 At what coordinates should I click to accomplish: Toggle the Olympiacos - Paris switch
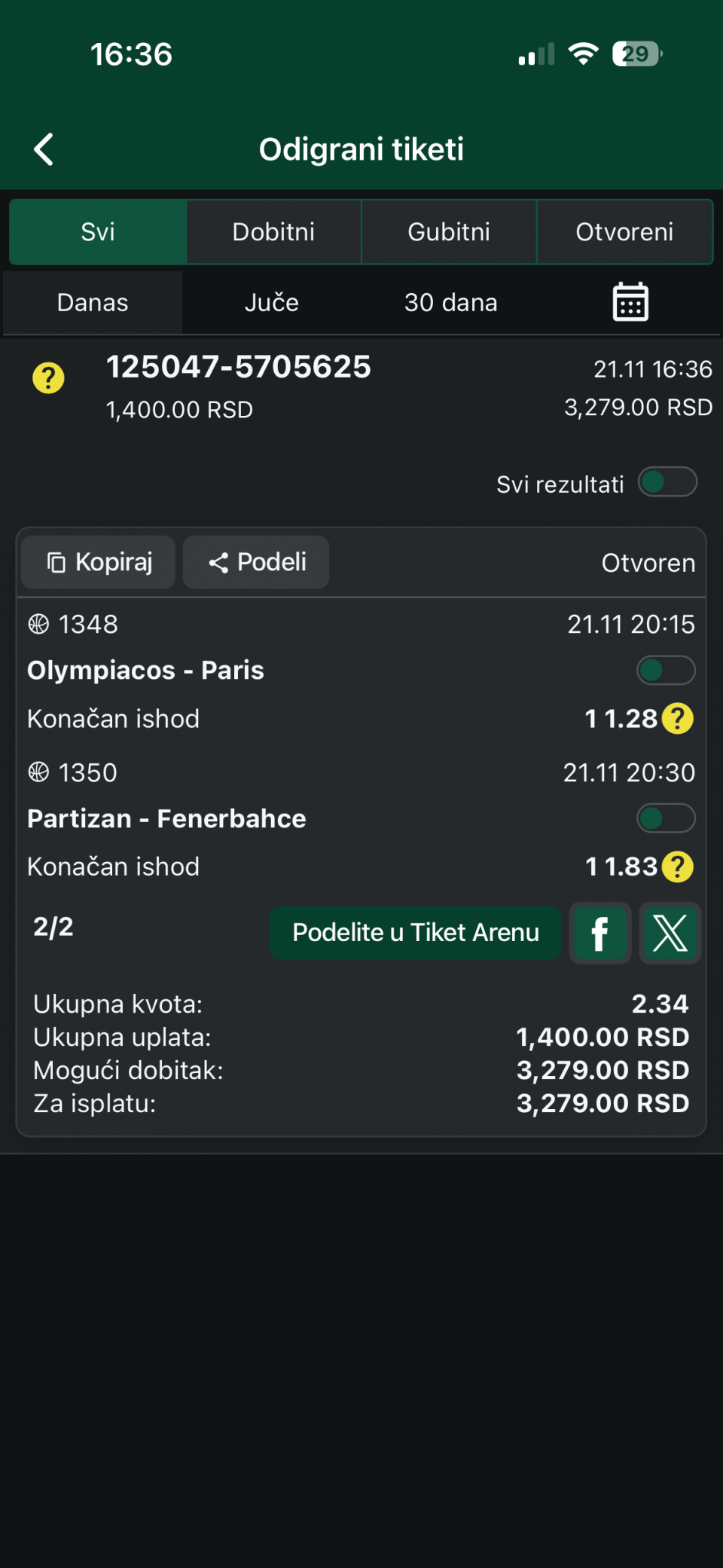point(666,670)
